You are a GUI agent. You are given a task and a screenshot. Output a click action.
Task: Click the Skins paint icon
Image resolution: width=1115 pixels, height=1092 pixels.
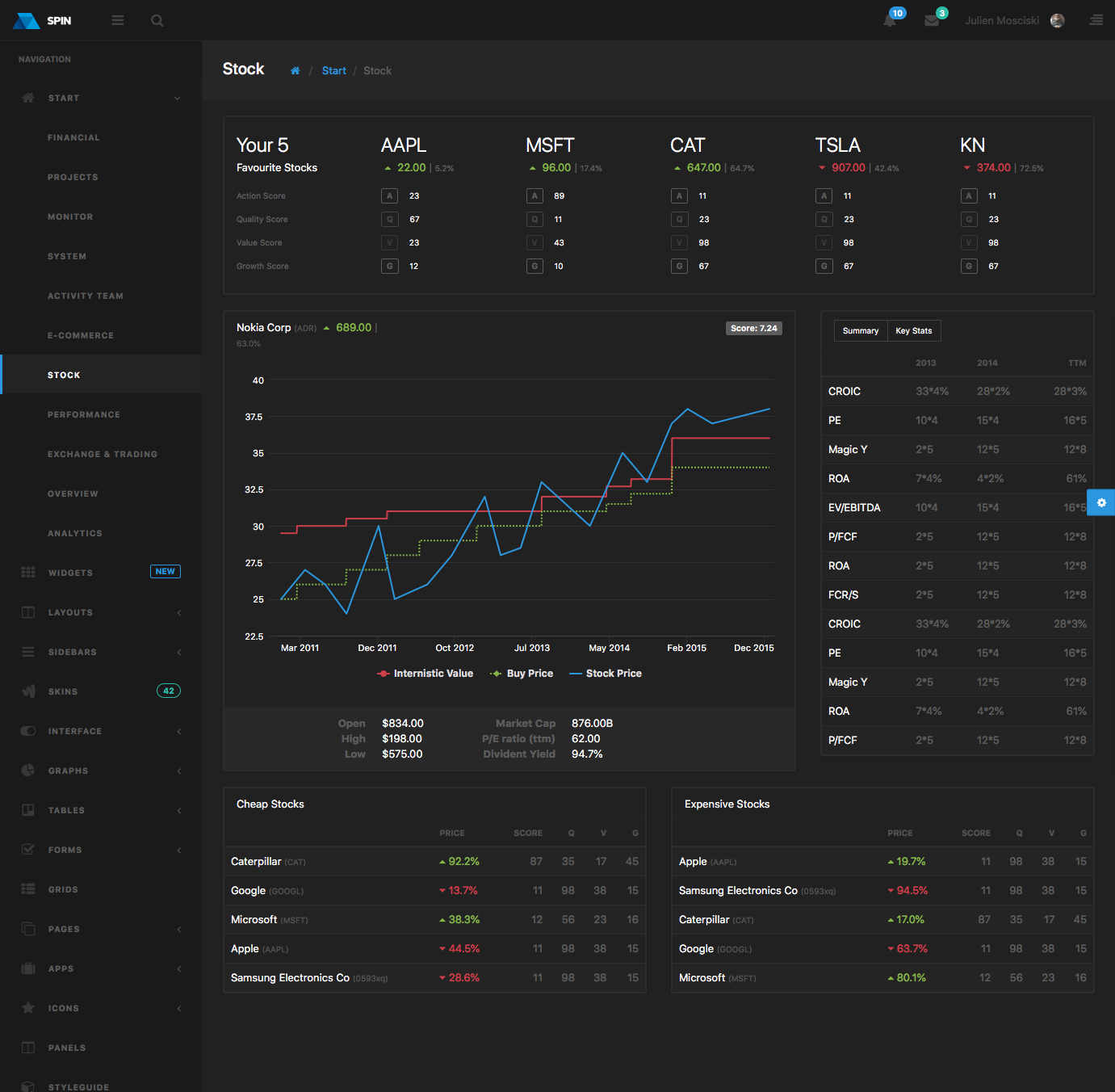point(28,691)
